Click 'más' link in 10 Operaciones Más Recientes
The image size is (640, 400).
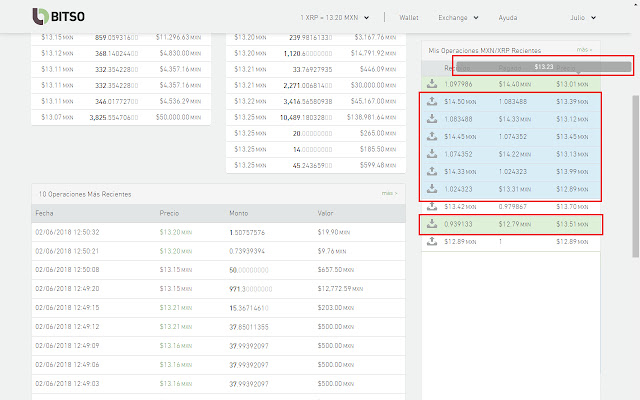388,193
